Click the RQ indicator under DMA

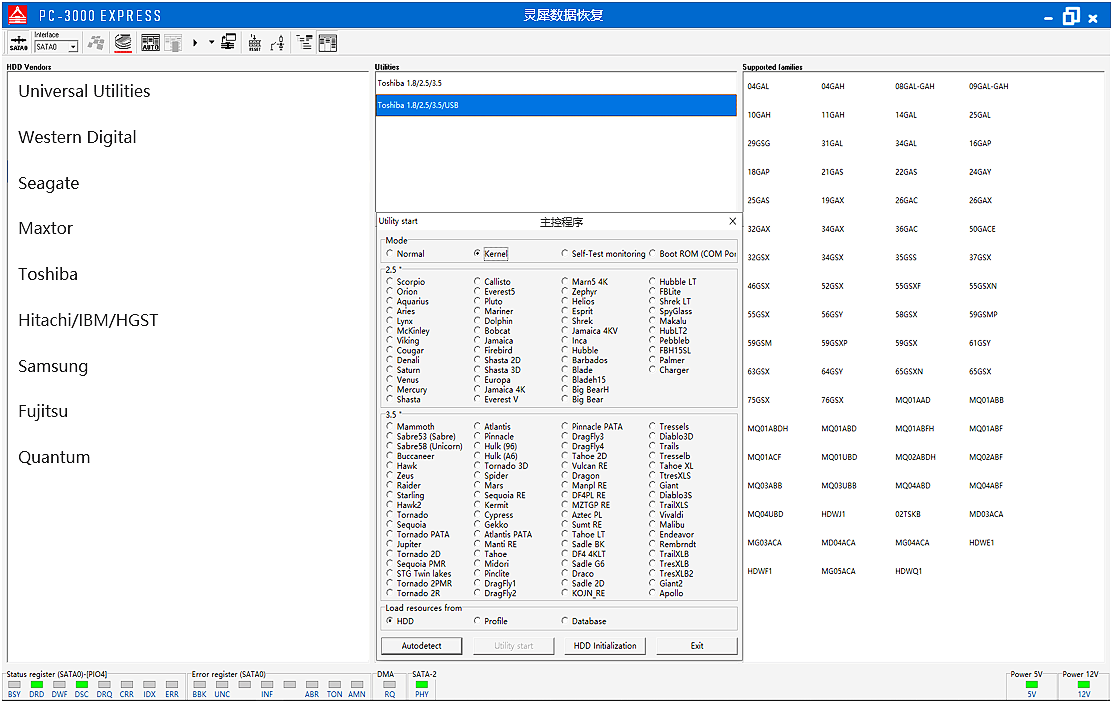[389, 685]
